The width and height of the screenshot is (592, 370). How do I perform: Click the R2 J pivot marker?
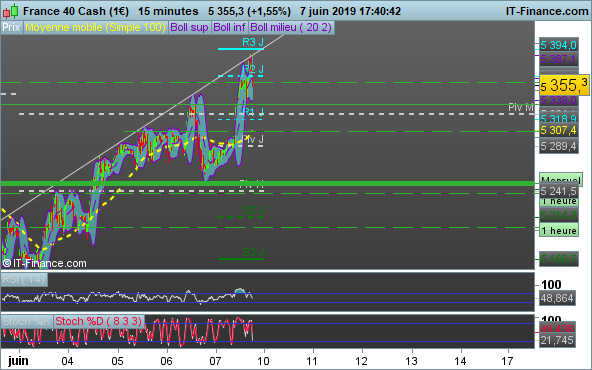[253, 69]
